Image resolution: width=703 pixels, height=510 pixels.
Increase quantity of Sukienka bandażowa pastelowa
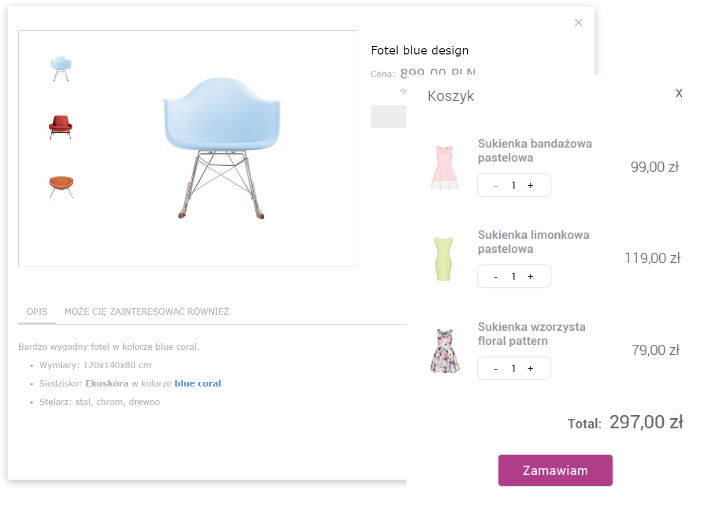coord(531,185)
